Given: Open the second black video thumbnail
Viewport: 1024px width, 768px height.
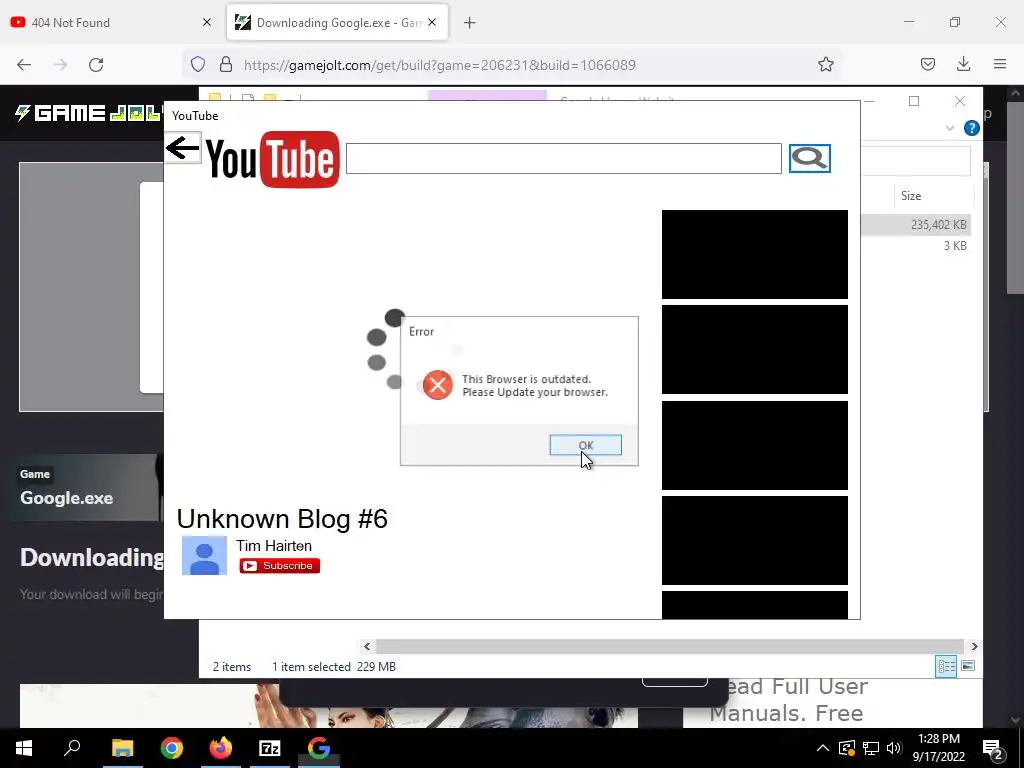Looking at the screenshot, I should [x=755, y=350].
